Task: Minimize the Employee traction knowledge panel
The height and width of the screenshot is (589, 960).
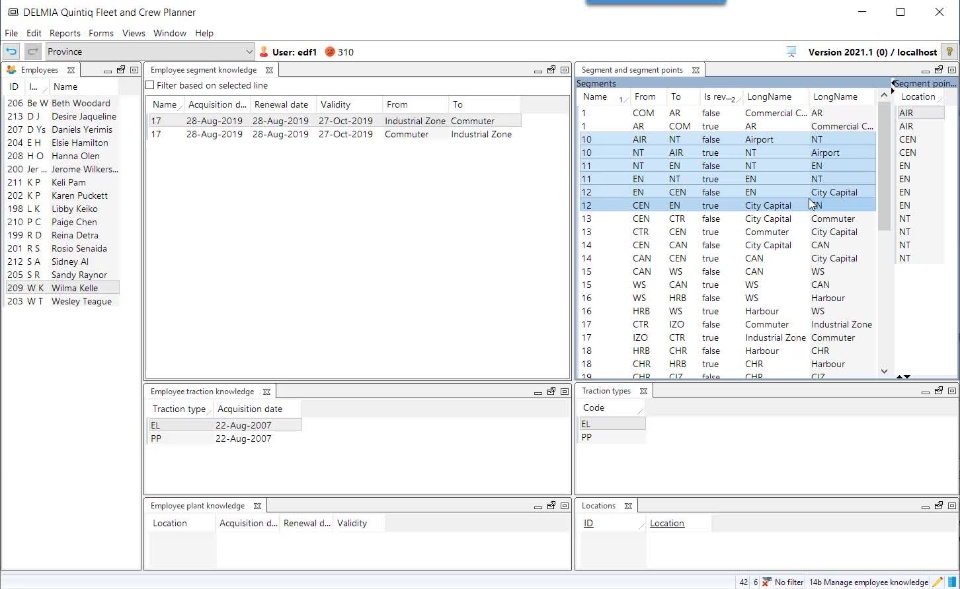Action: tap(538, 392)
